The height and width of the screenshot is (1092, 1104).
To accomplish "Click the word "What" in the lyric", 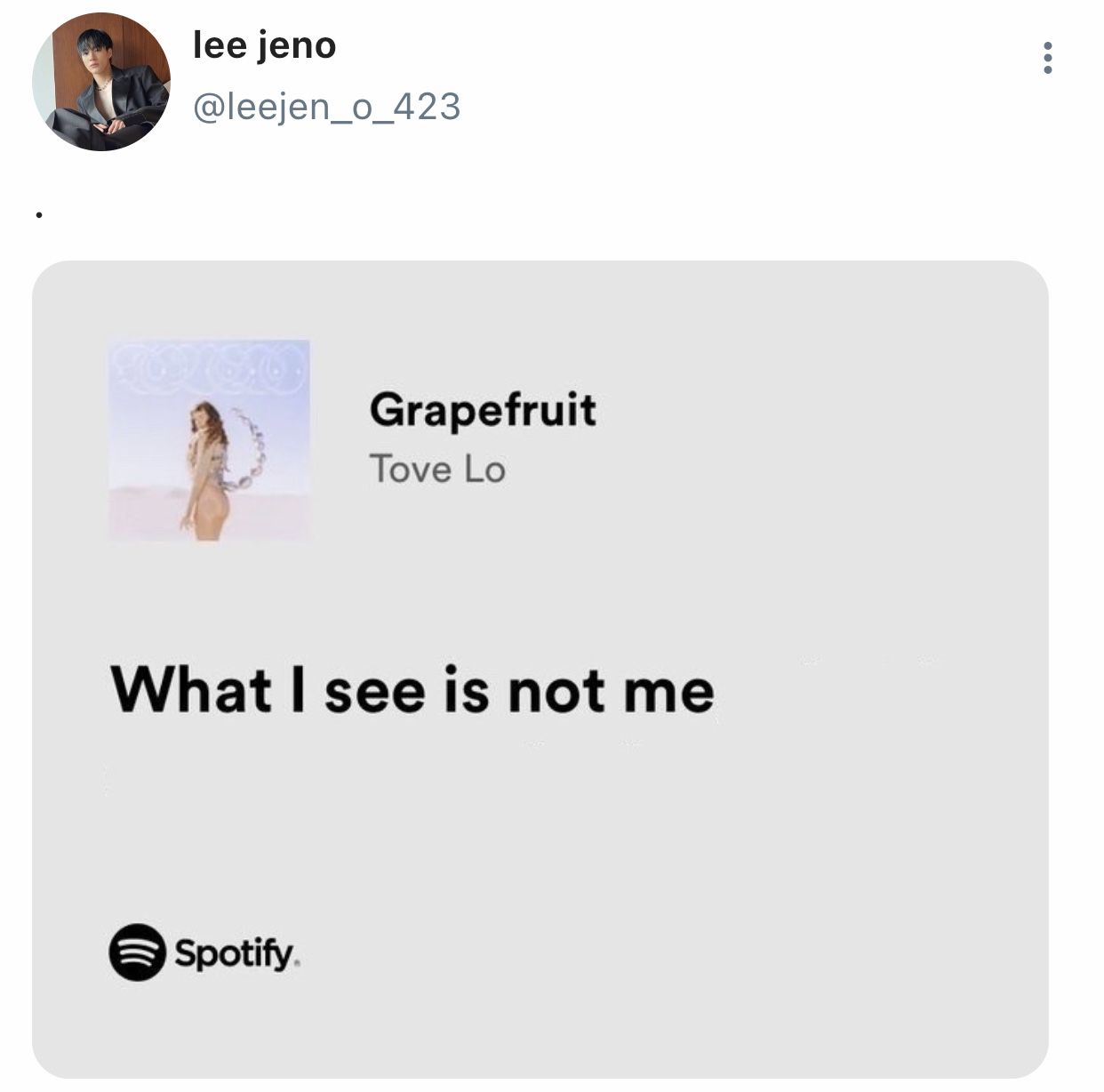I will point(191,690).
